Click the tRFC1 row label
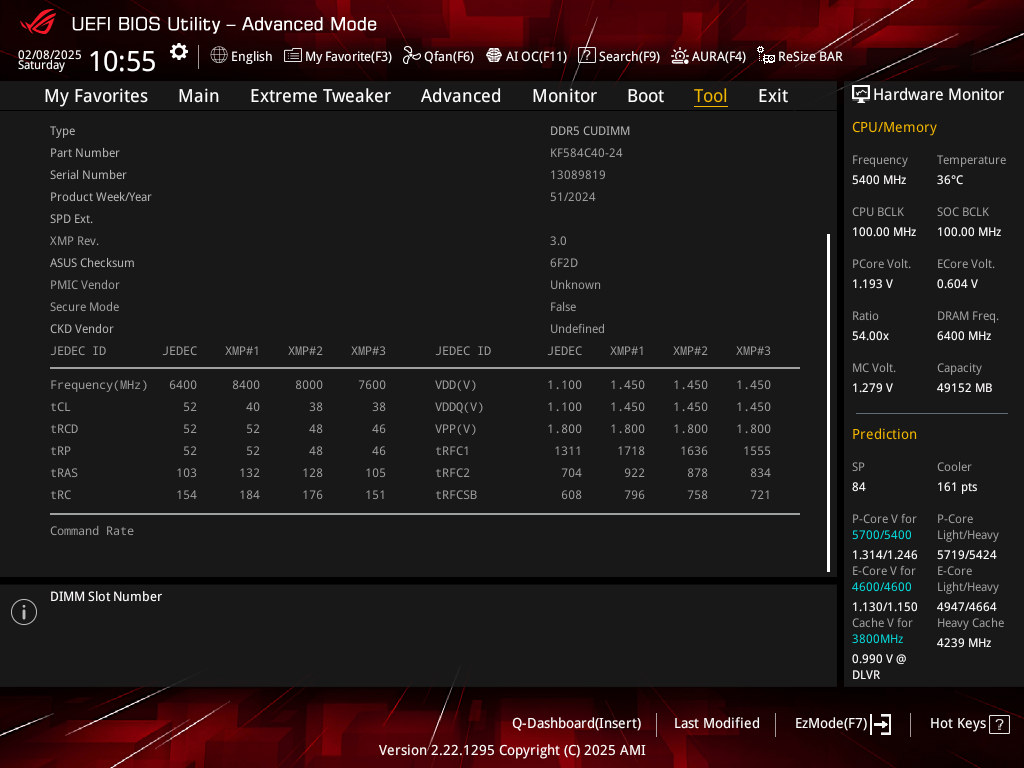The image size is (1024, 768). (x=452, y=451)
